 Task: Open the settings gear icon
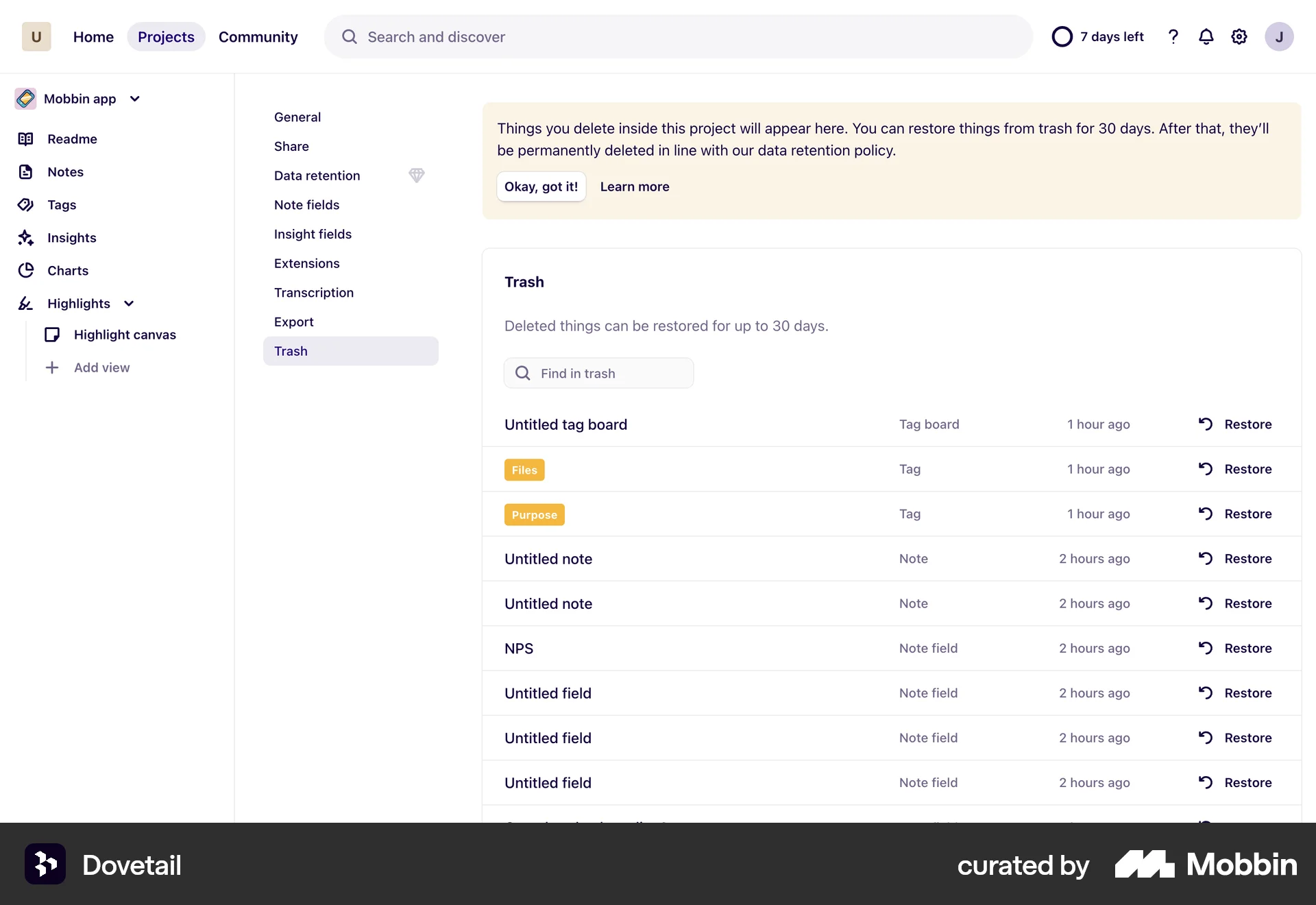click(x=1239, y=37)
